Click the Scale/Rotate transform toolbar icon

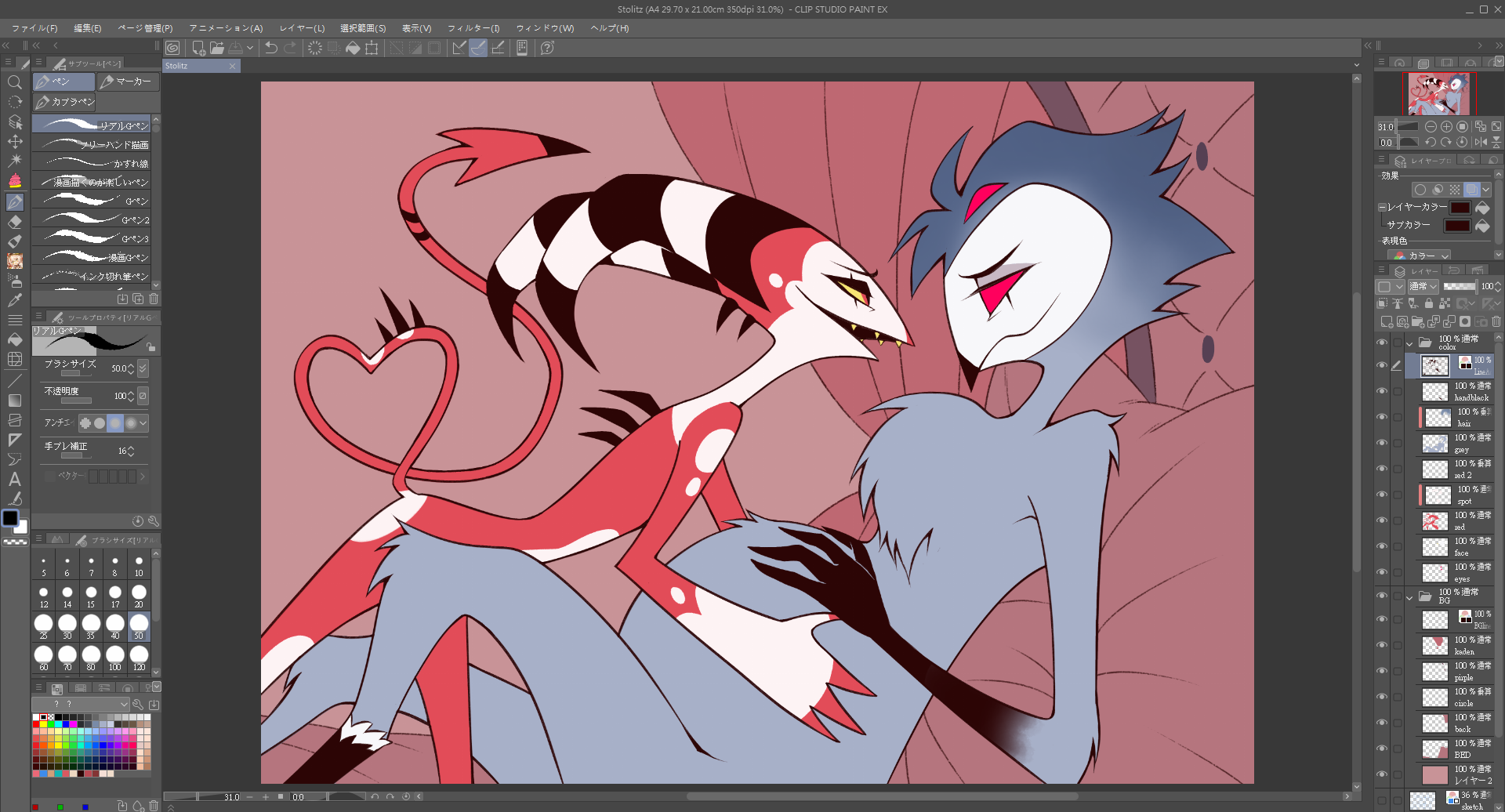pyautogui.click(x=372, y=48)
